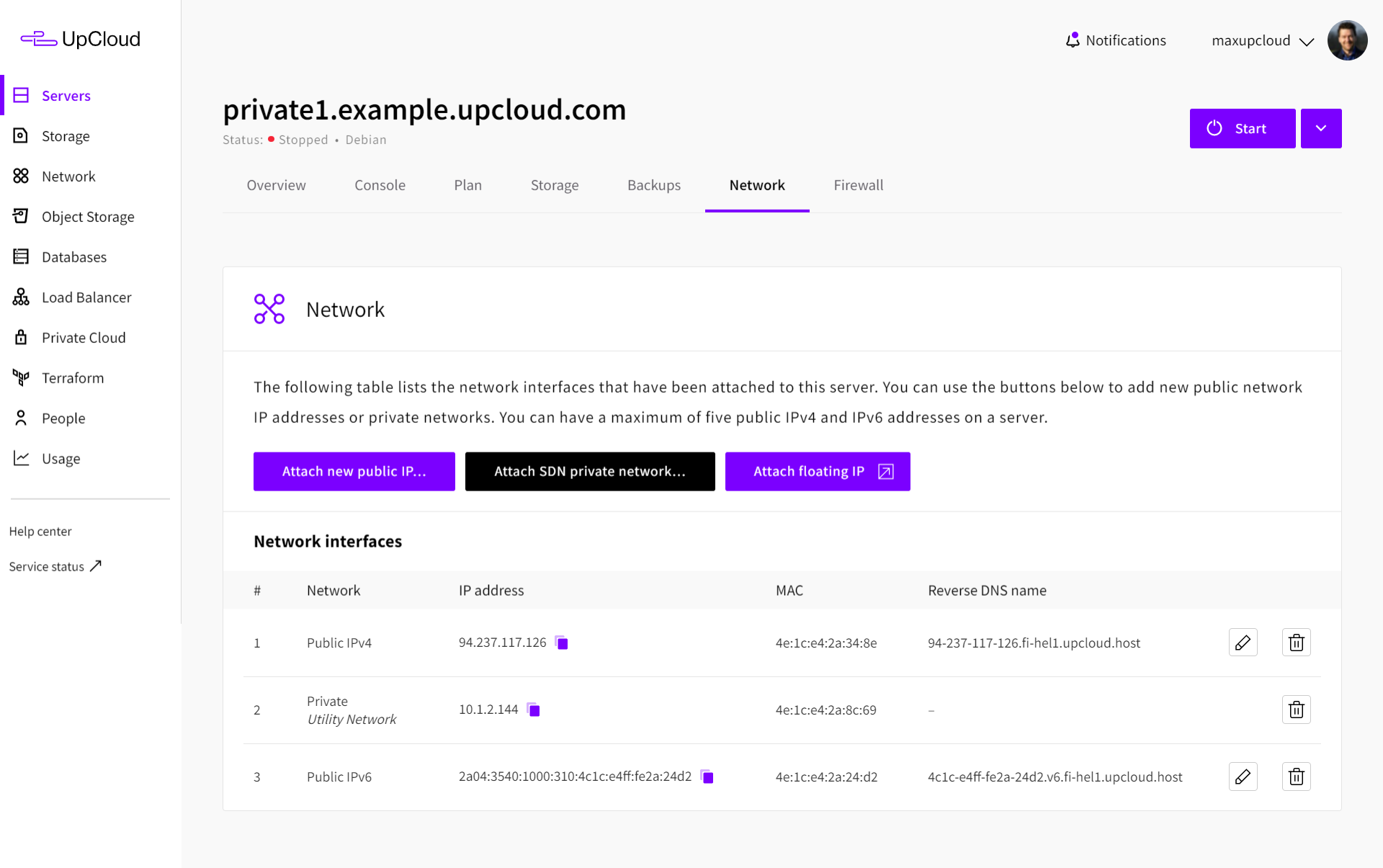
Task: Click the Private Cloud lock icon
Action: pyautogui.click(x=21, y=337)
